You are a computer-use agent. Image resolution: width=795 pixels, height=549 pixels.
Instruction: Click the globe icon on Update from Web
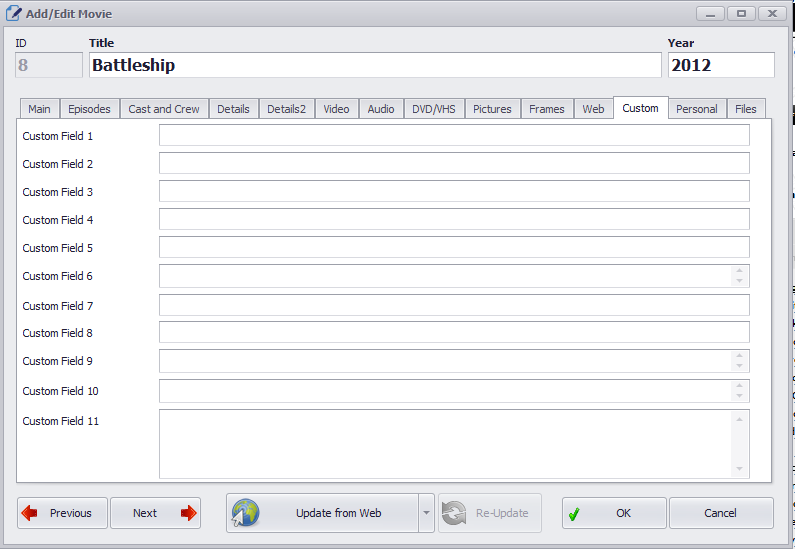point(246,513)
